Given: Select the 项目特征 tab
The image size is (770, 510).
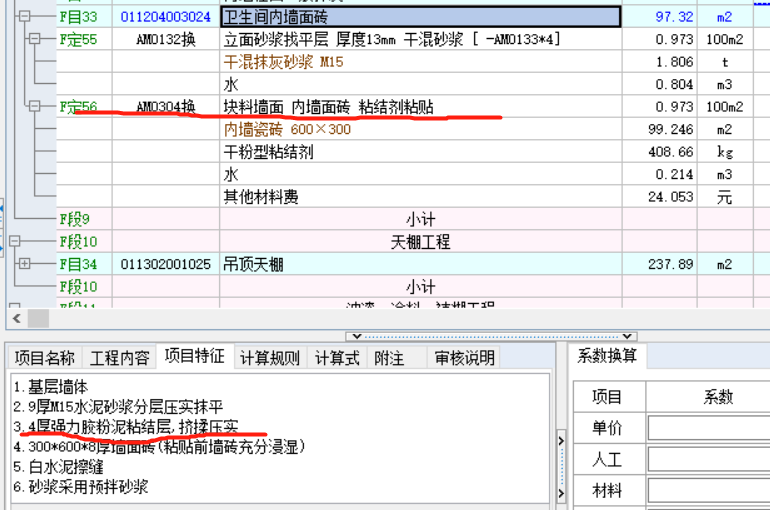Looking at the screenshot, I should tap(195, 356).
